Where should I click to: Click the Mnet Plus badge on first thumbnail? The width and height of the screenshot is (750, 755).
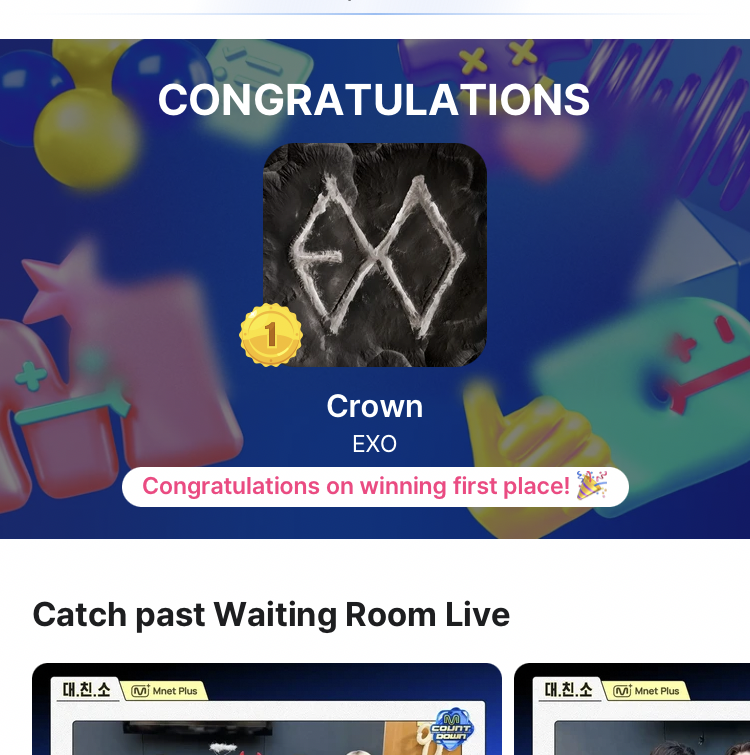(165, 691)
